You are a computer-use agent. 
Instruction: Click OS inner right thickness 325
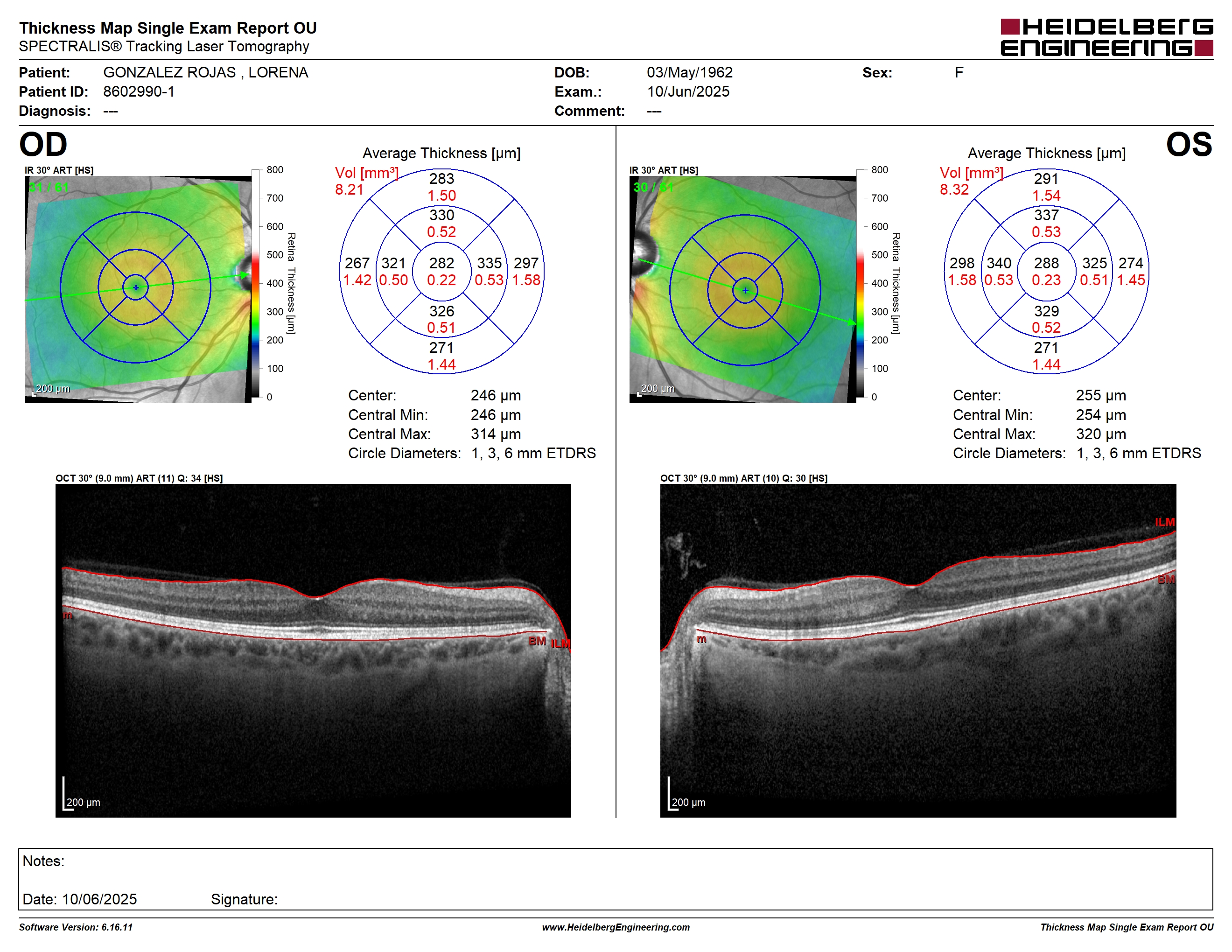(1094, 263)
